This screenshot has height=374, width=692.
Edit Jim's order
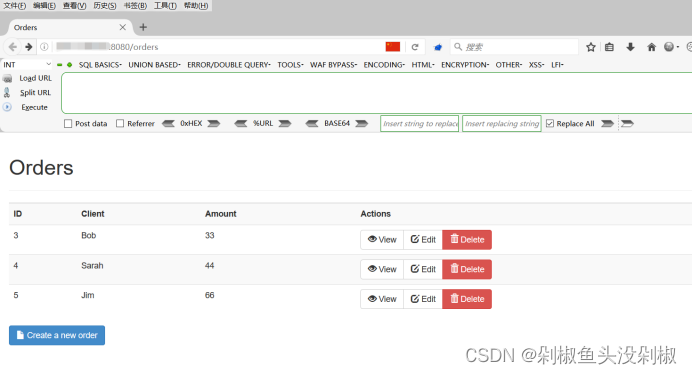tap(423, 299)
